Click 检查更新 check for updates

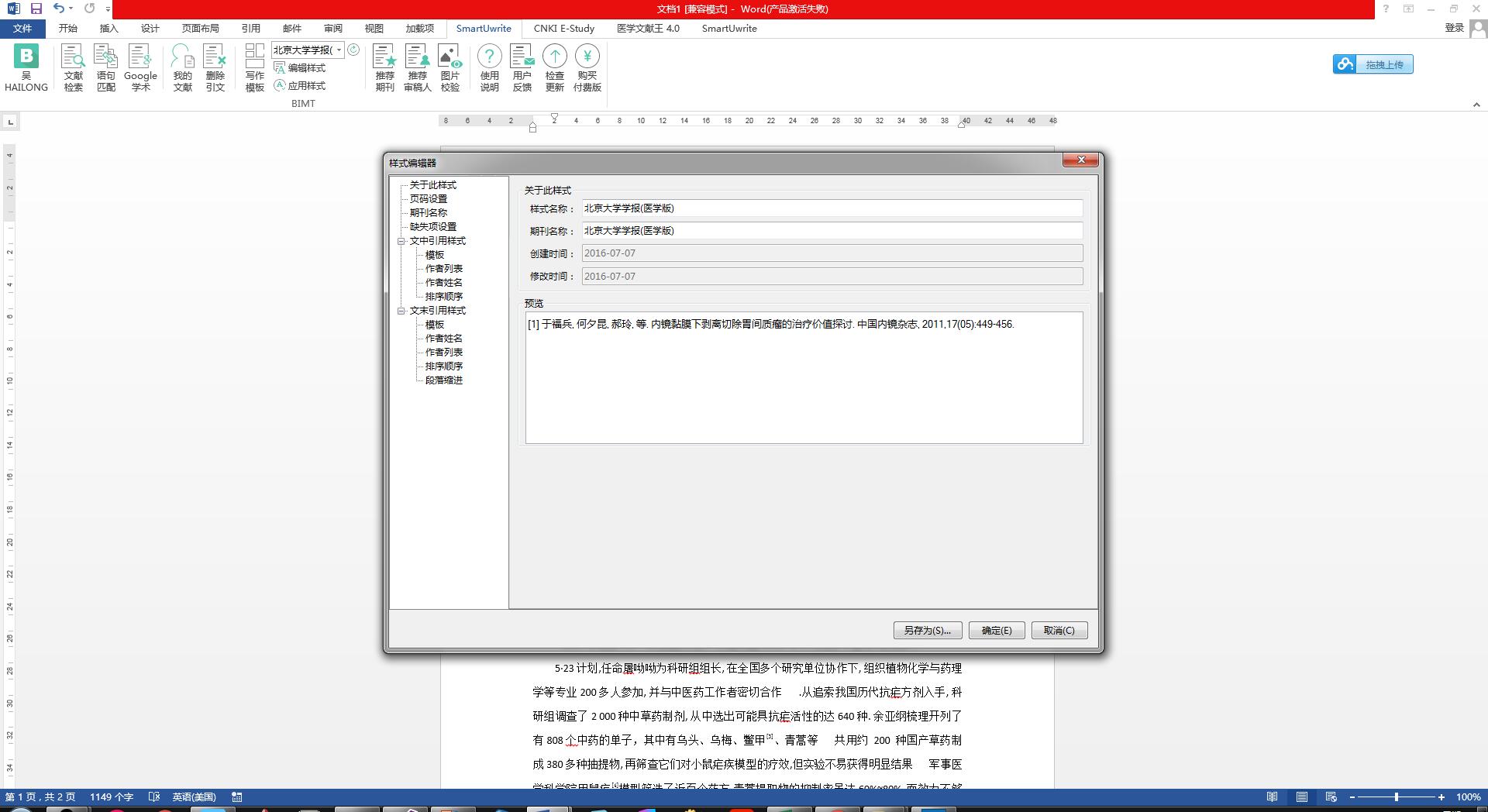555,68
